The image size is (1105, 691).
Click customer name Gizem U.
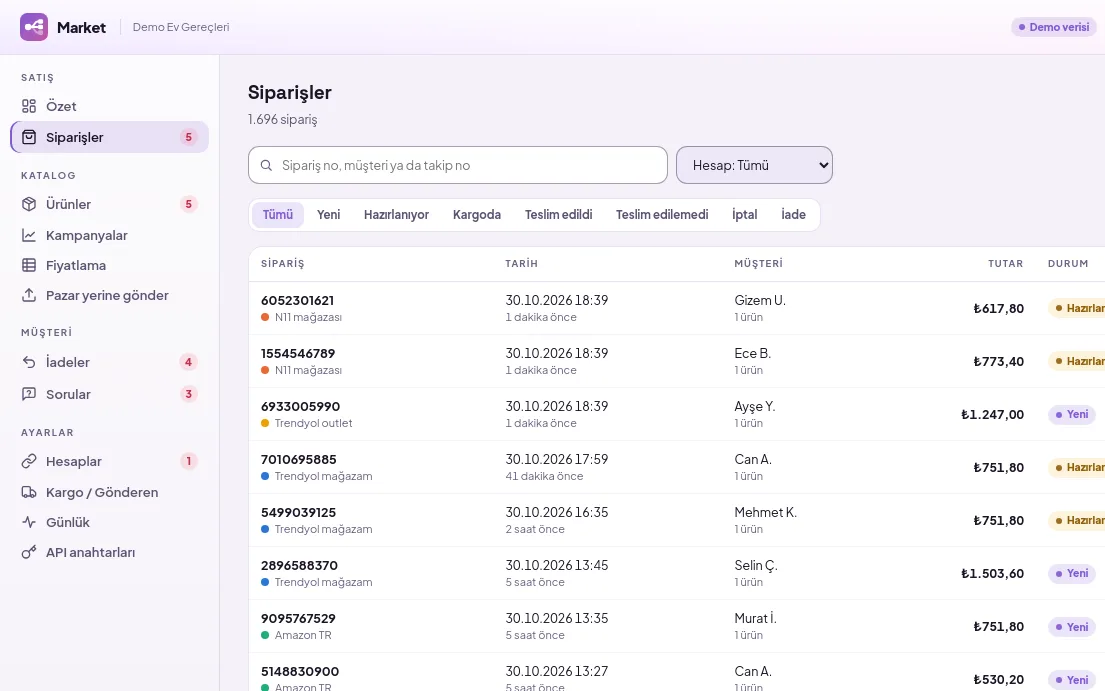pos(760,301)
